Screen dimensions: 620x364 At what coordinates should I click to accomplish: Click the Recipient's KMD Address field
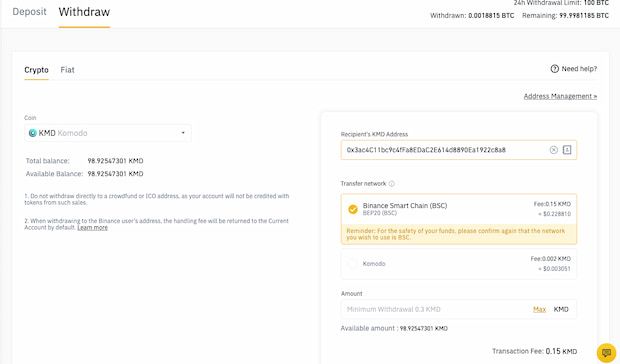pyautogui.click(x=459, y=150)
